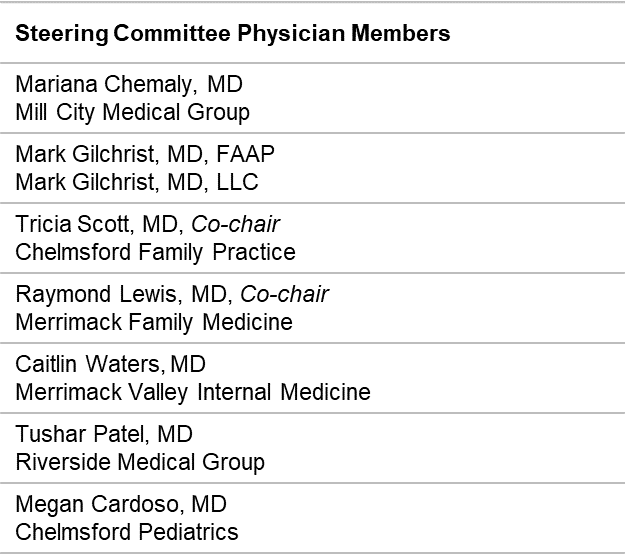Select Tushar Patel, MD name
Viewport: 626px width, 560px height.
104,434
